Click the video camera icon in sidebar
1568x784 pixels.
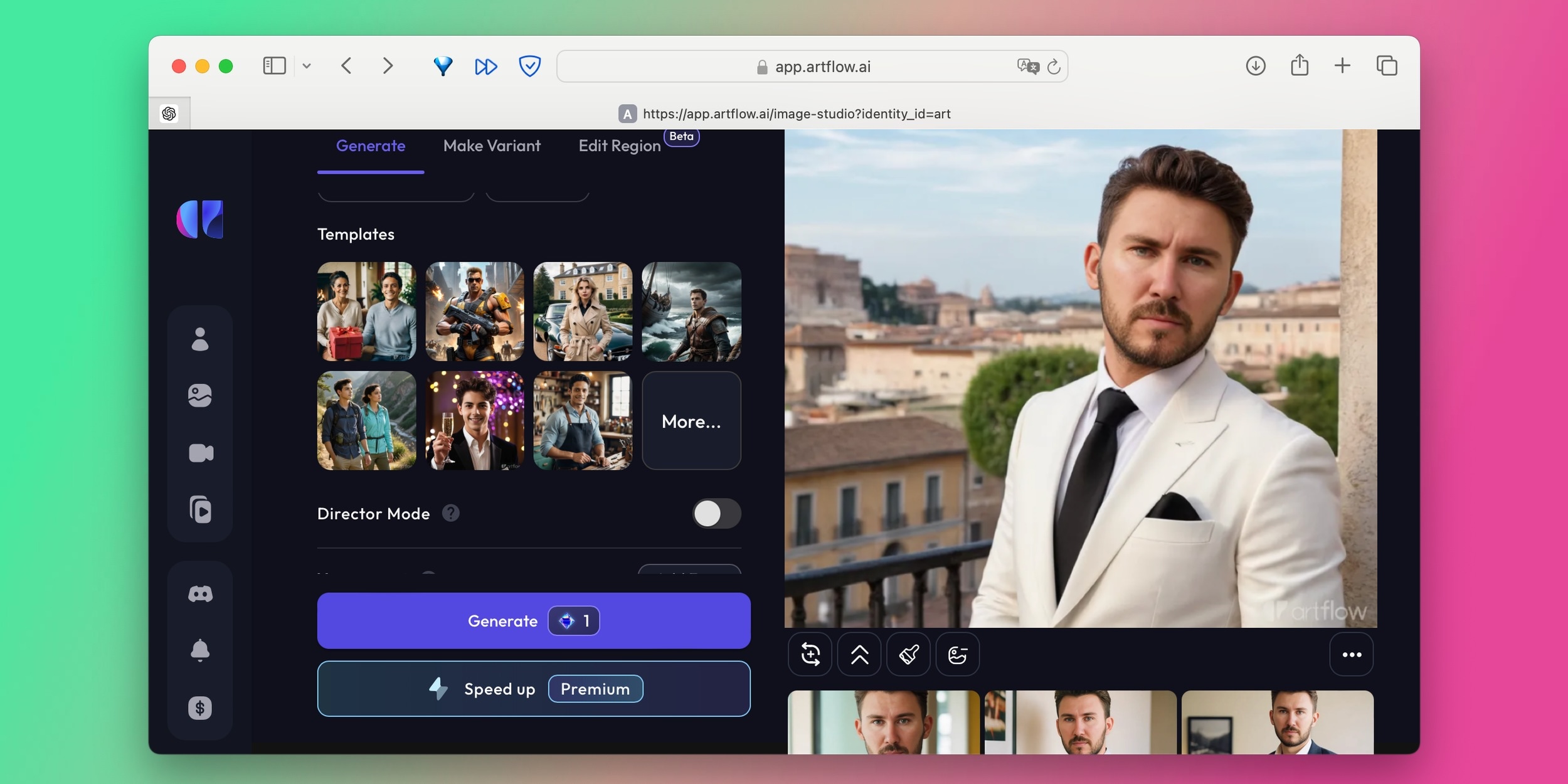click(x=200, y=452)
